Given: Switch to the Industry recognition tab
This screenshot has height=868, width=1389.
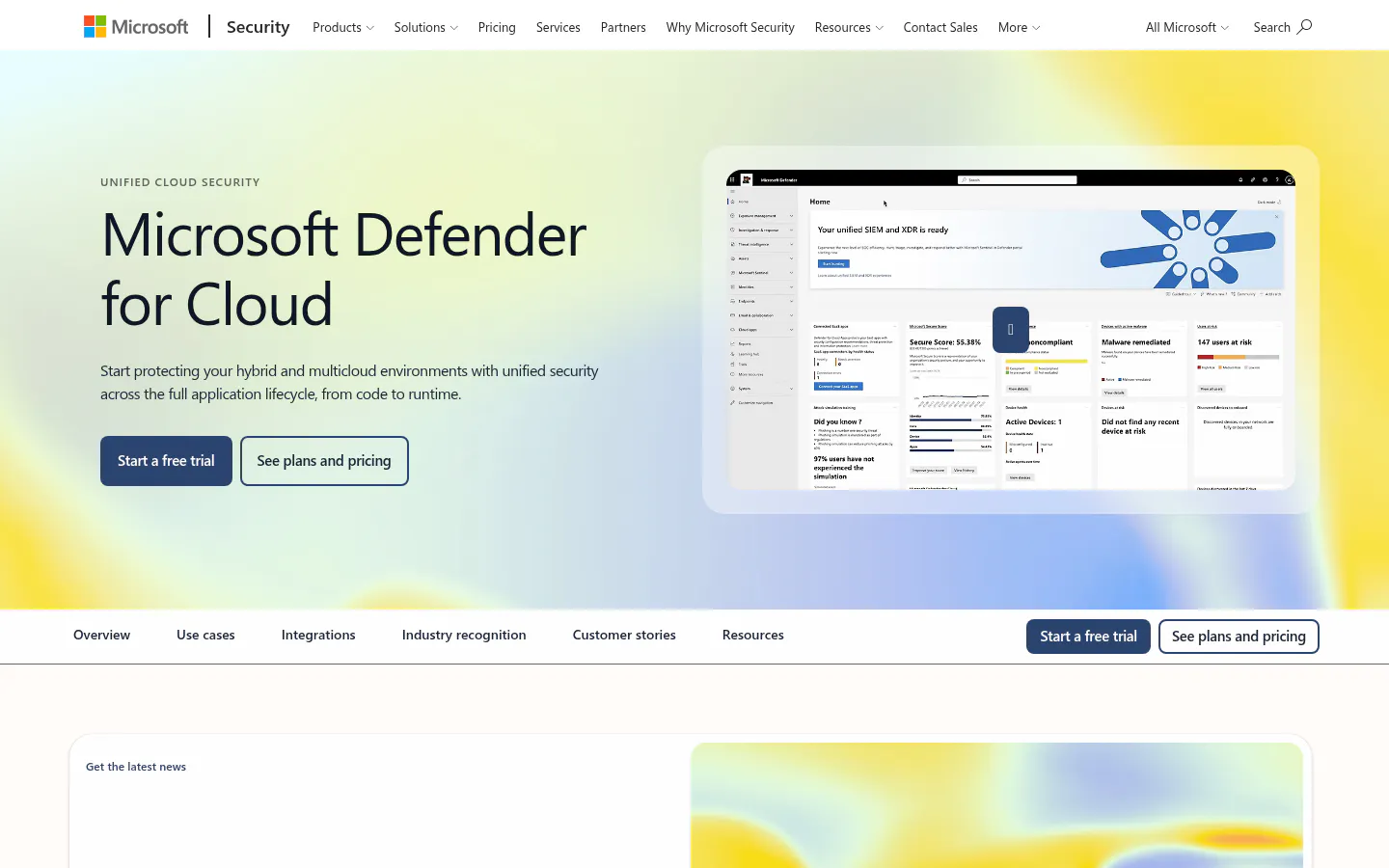Looking at the screenshot, I should click(464, 635).
